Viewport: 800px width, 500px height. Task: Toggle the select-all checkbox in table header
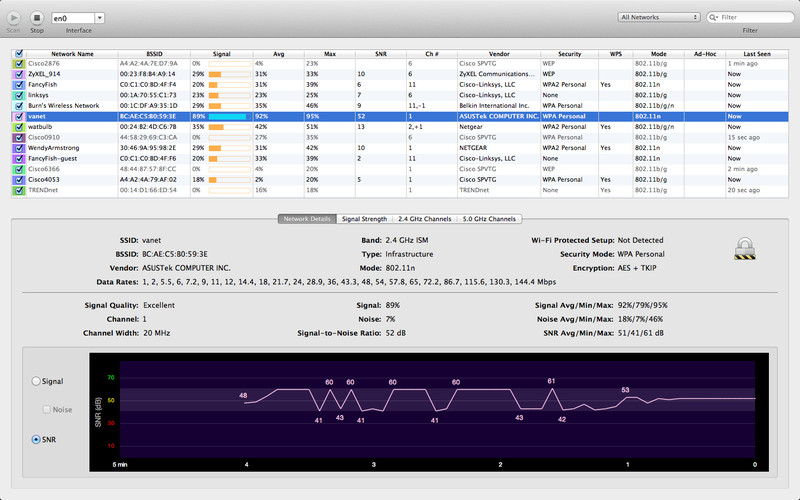pos(19,54)
